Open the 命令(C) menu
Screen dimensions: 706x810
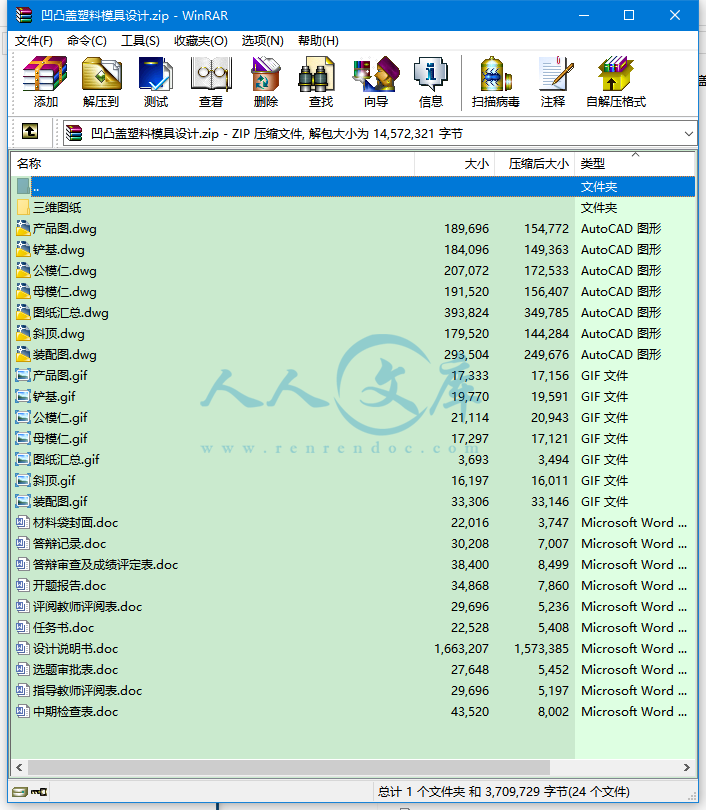pyautogui.click(x=87, y=41)
